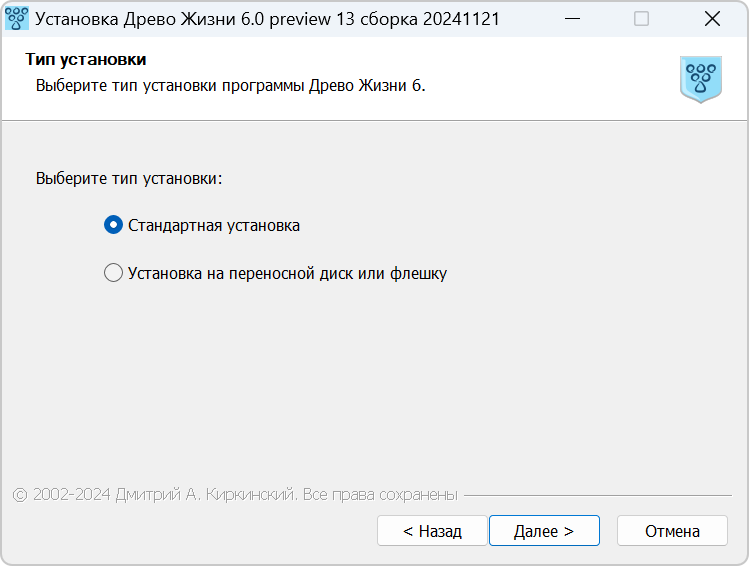The image size is (749, 566).
Task: Click the copyright notice text at bottom
Action: 235,495
